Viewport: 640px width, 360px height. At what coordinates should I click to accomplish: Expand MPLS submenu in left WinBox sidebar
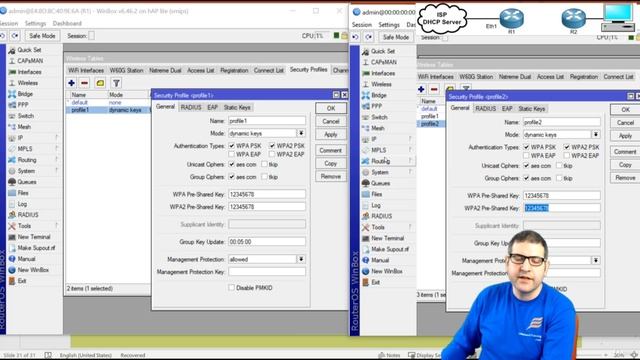point(56,149)
